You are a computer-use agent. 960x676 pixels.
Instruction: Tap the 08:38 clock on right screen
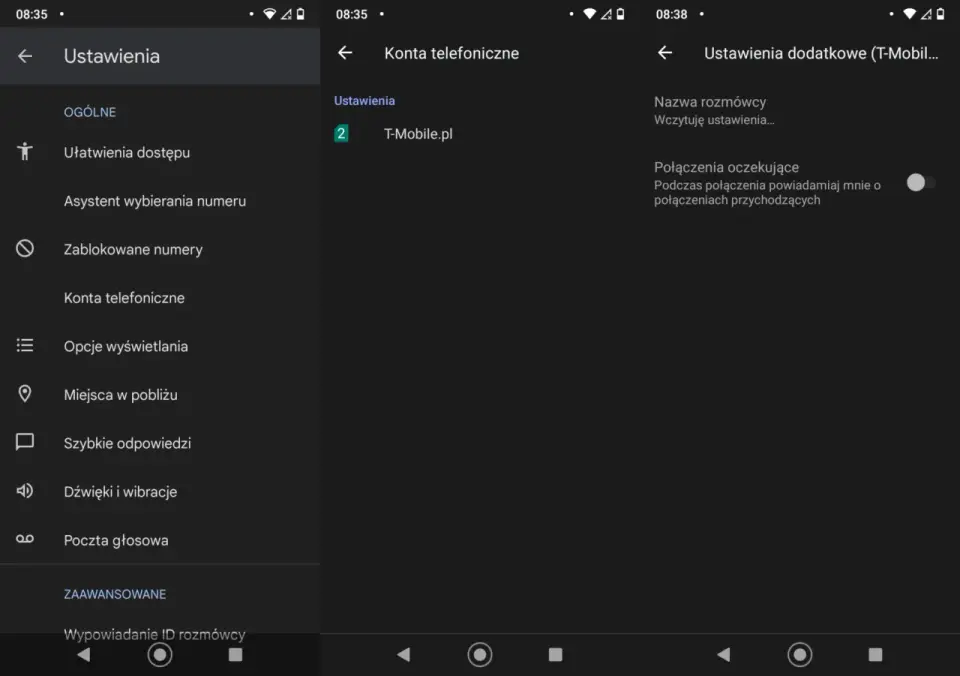(x=672, y=14)
